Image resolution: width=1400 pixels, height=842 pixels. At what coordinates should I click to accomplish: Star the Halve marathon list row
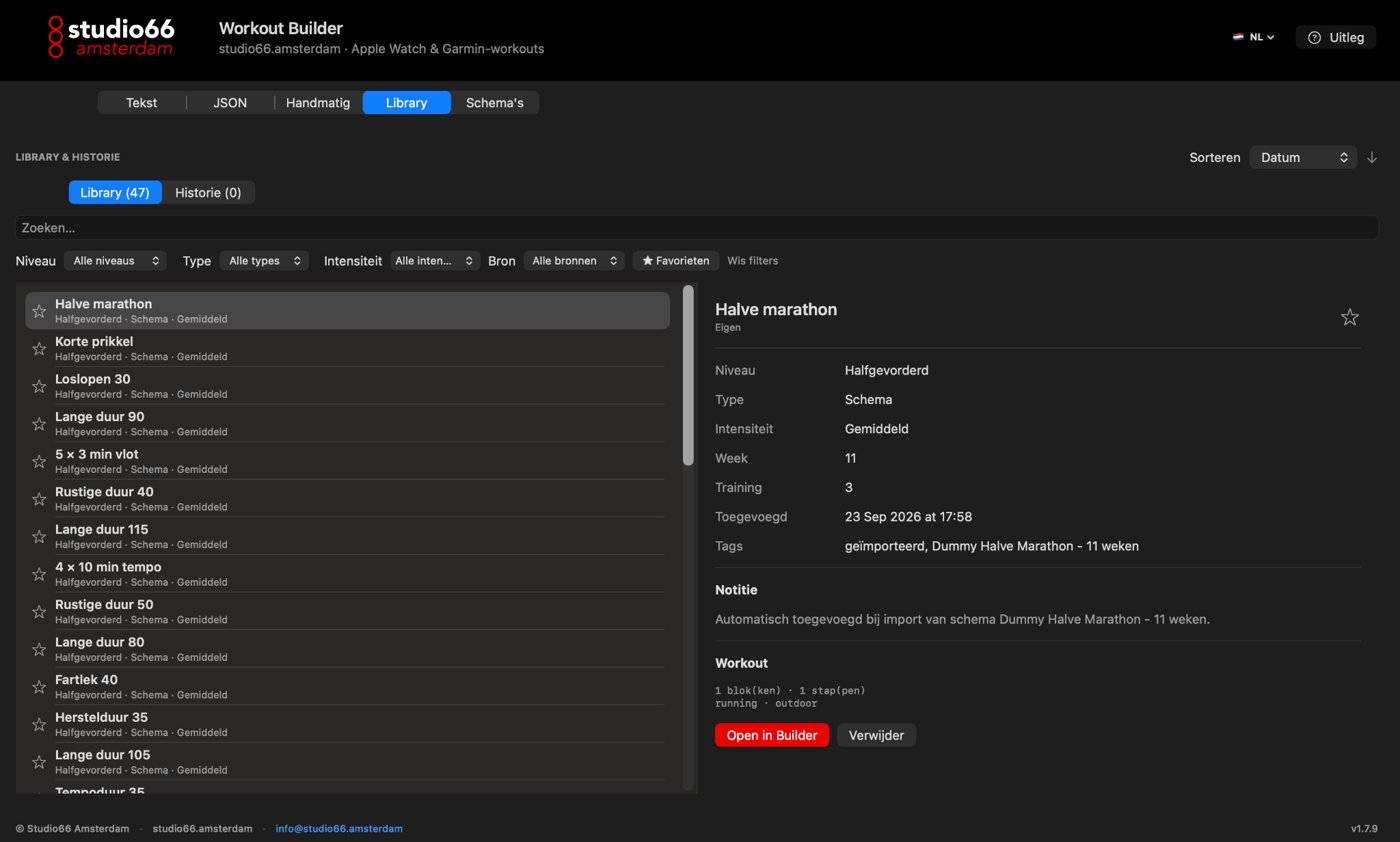39,311
